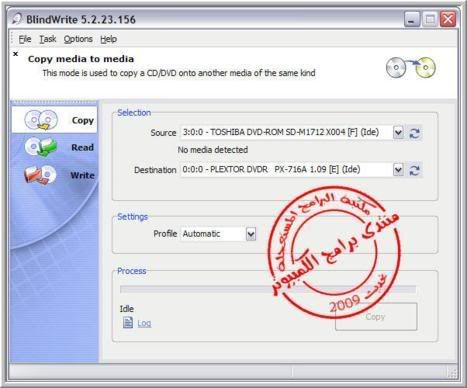This screenshot has width=467, height=388.
Task: Open the Log link
Action: point(144,323)
